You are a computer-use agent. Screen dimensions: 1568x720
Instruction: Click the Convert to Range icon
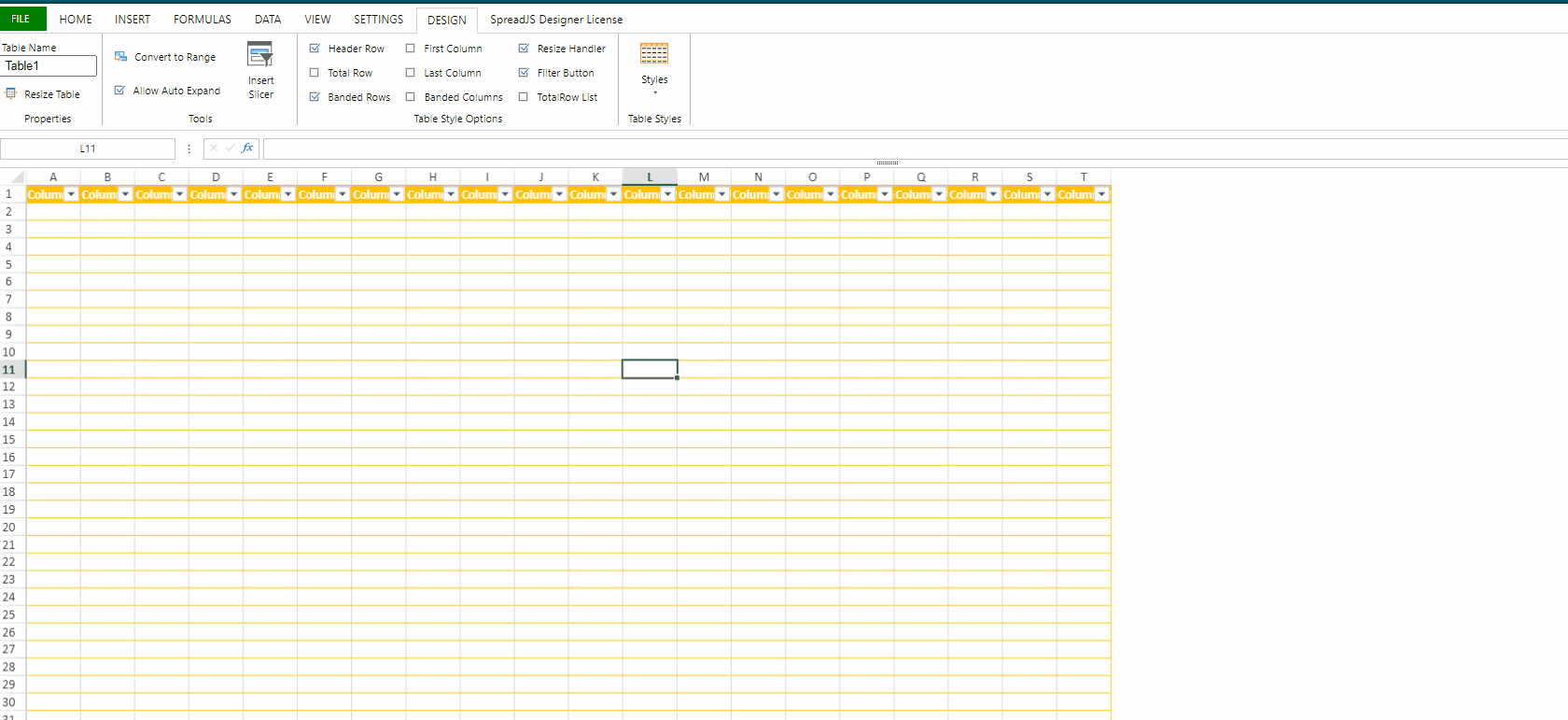click(121, 57)
